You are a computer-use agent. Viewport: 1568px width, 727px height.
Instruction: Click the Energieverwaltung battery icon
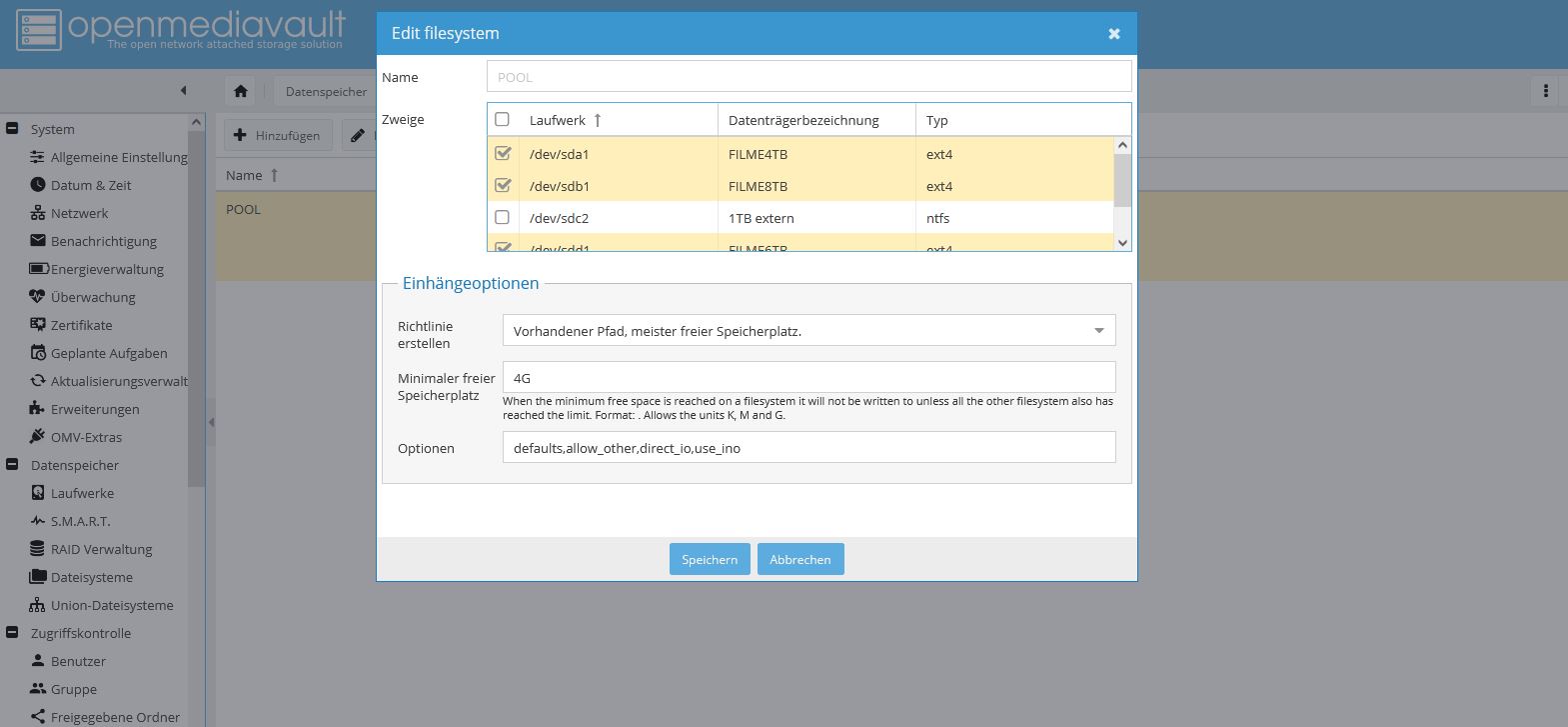(39, 269)
